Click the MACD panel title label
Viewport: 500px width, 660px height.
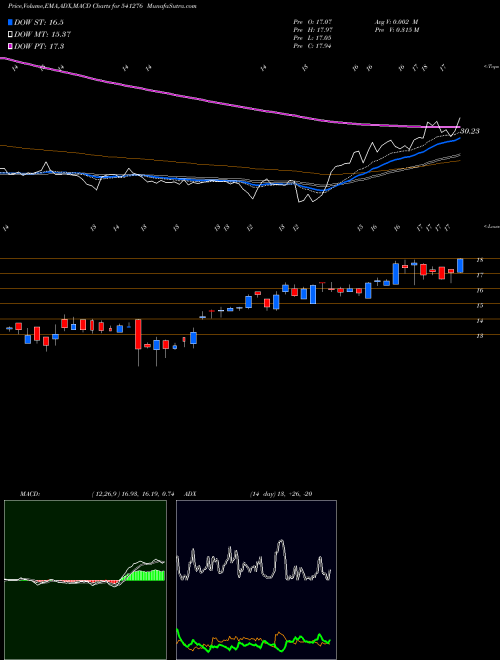tap(29, 494)
